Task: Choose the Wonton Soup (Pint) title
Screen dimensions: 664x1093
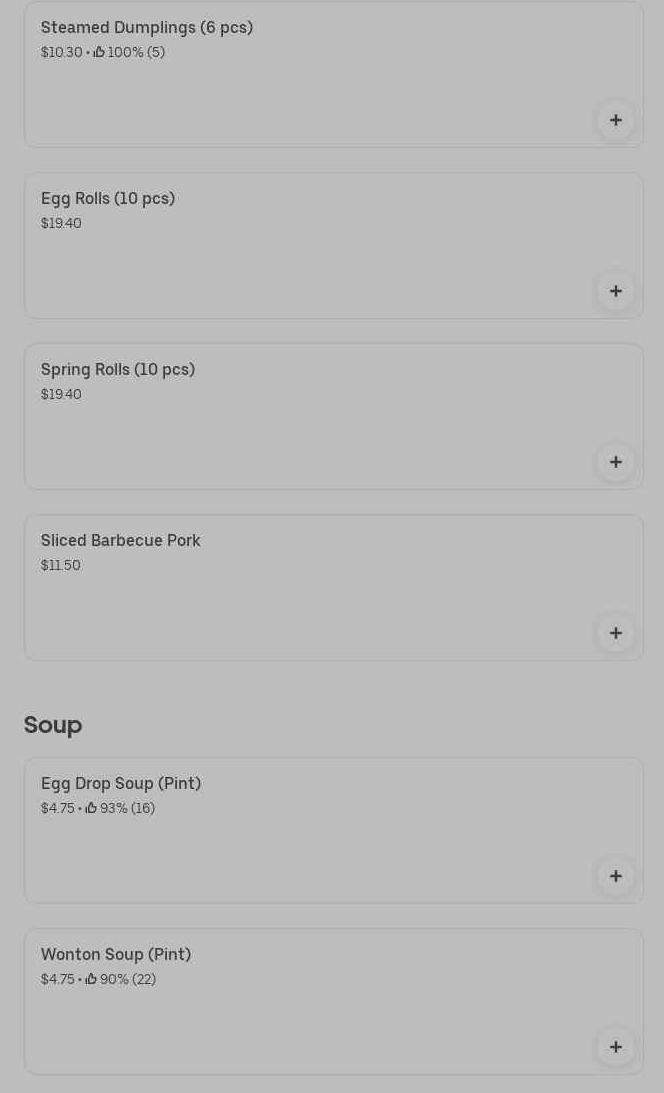Action: (116, 955)
